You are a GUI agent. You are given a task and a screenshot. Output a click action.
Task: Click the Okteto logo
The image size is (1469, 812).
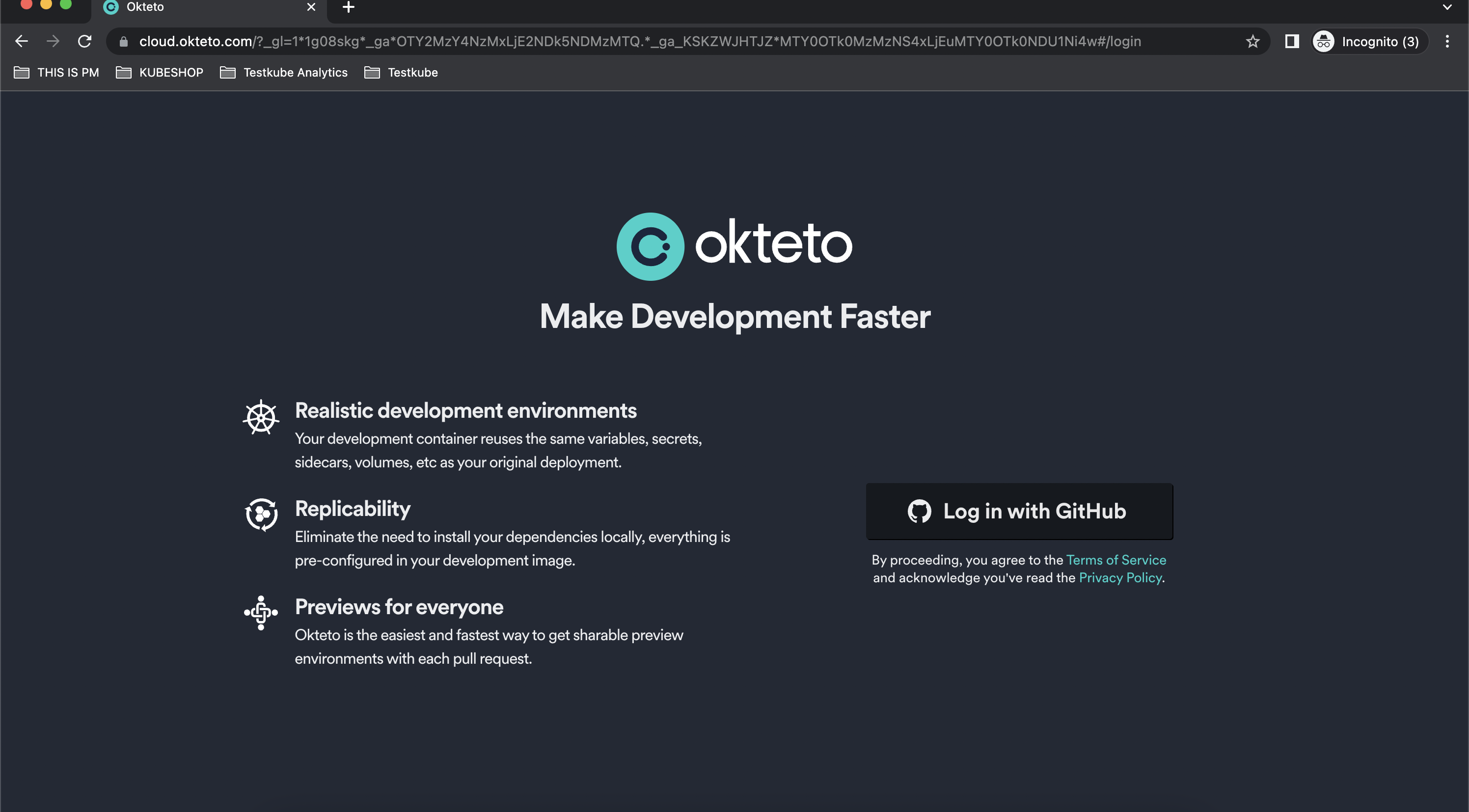coord(734,246)
